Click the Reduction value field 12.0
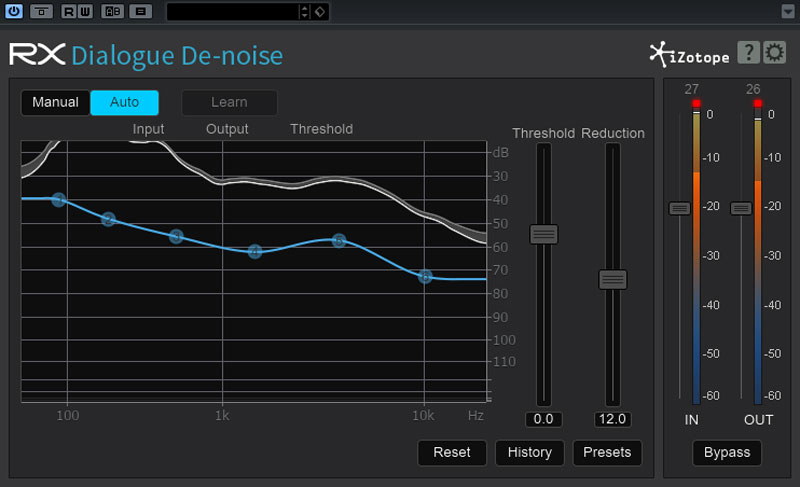 pos(612,419)
